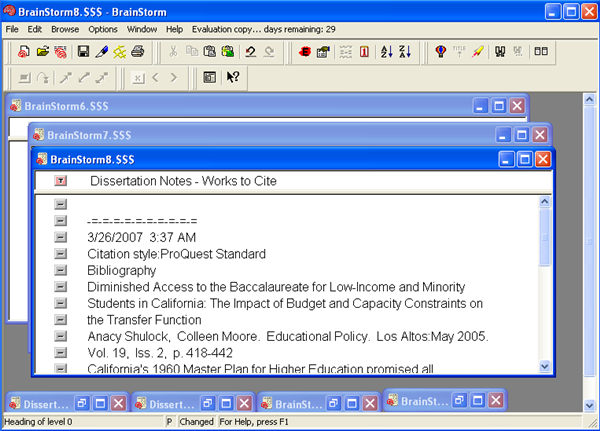Select the entry the Transfer Function

[144, 320]
